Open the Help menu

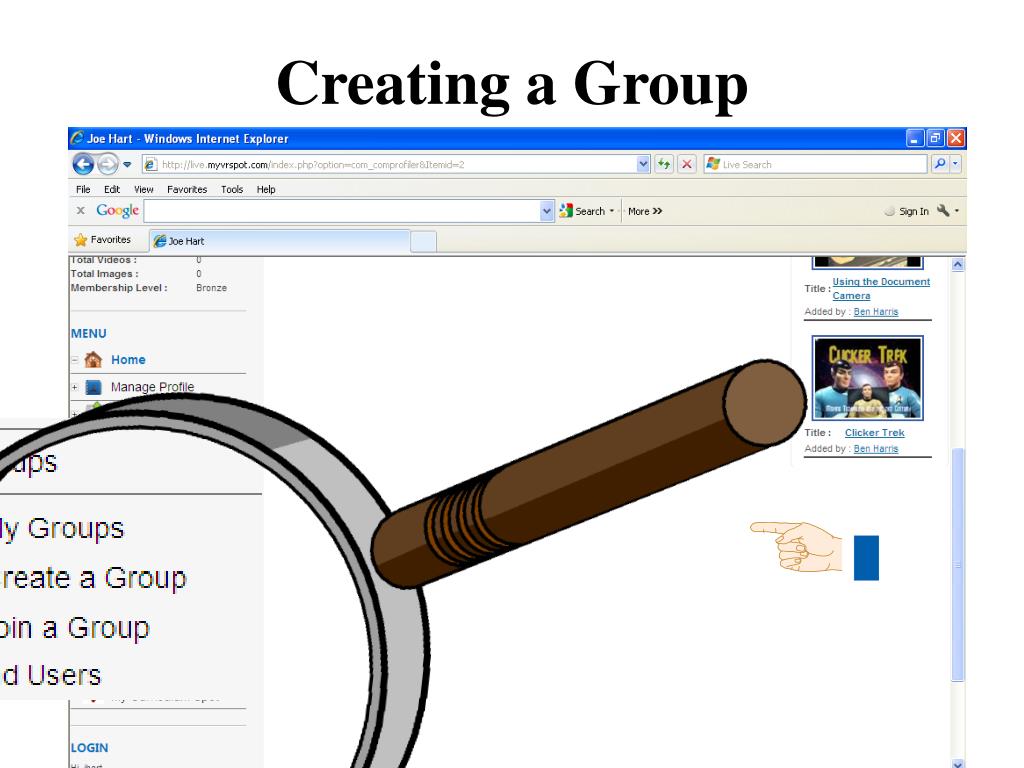click(266, 189)
